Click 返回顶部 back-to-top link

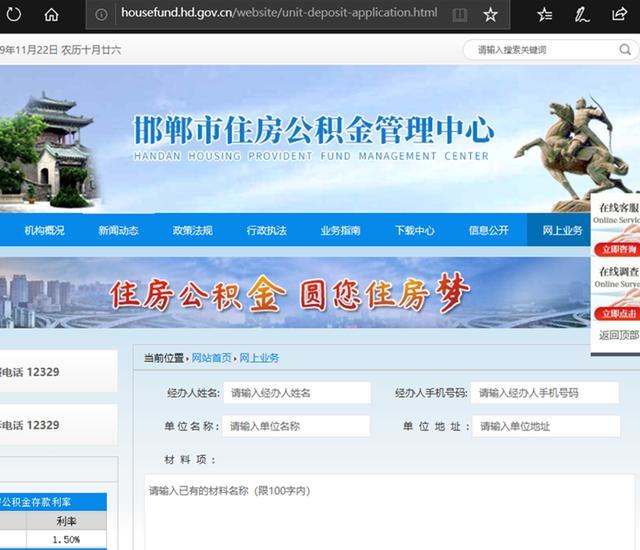[x=619, y=335]
